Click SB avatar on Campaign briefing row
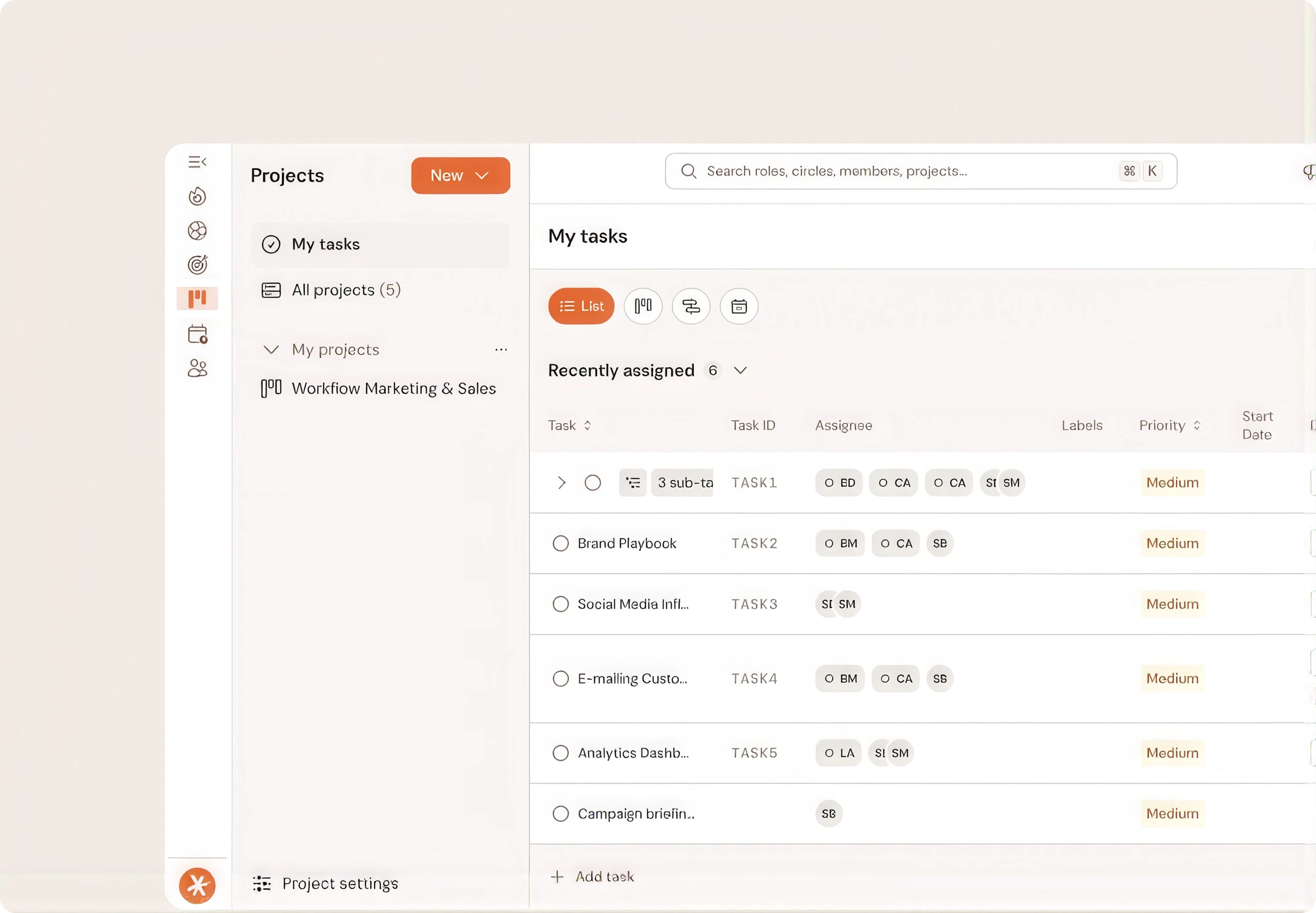The image size is (1316, 913). coord(829,814)
